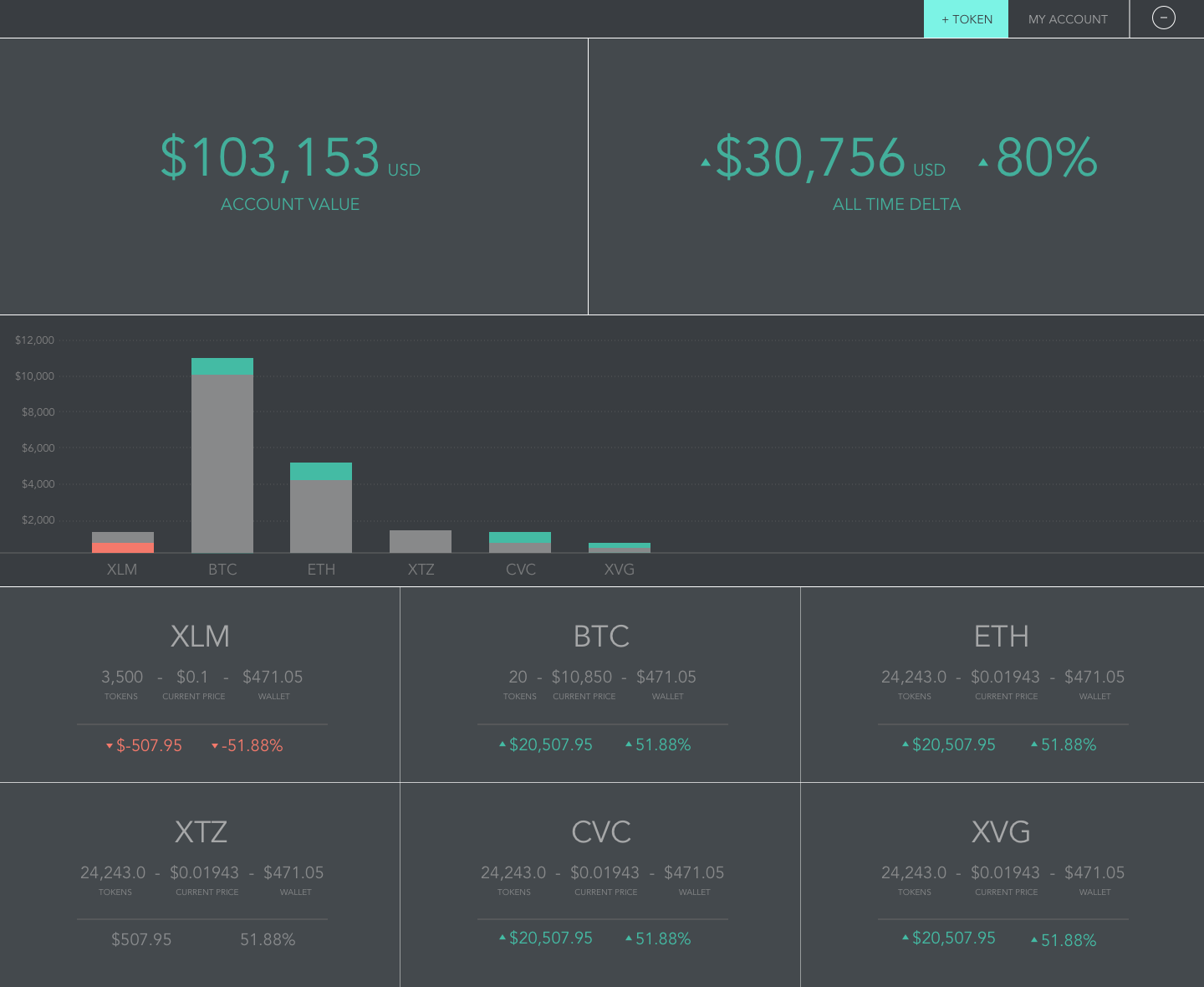Click the red down arrow beside $-507.95
The image size is (1204, 987).
pos(110,745)
